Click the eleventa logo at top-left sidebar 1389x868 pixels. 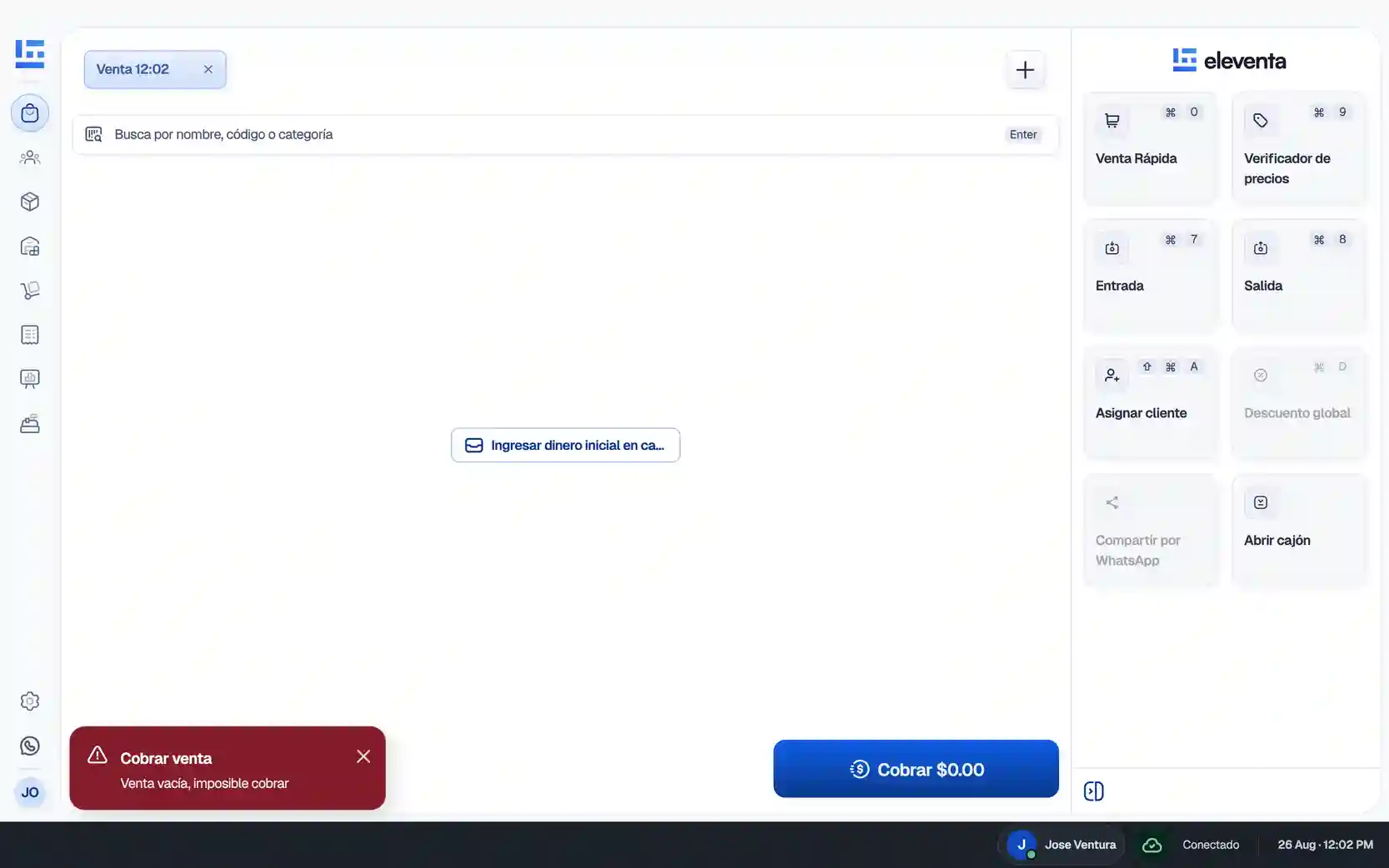click(30, 53)
